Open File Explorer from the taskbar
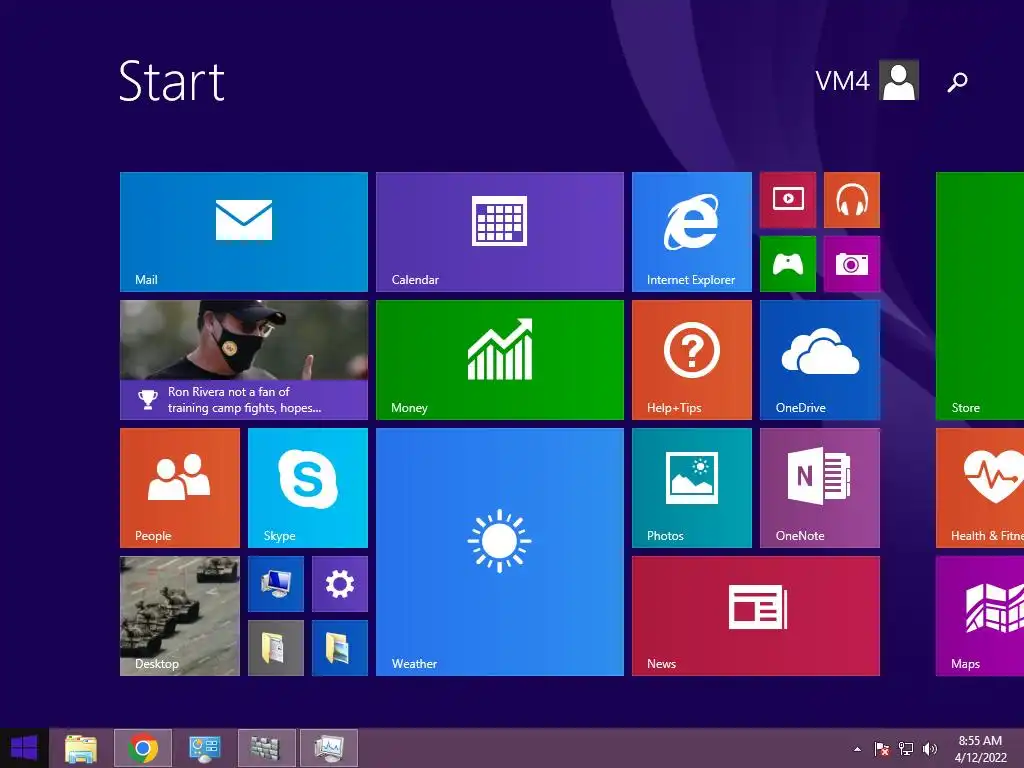The width and height of the screenshot is (1024, 768). [81, 748]
